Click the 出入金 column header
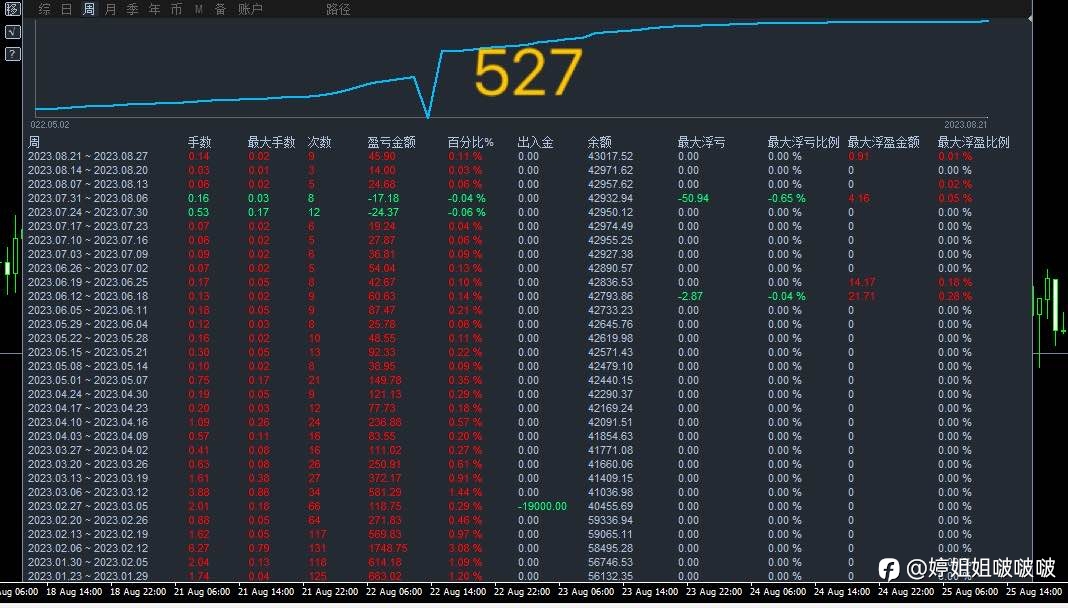1068x608 pixels. pyautogui.click(x=535, y=142)
